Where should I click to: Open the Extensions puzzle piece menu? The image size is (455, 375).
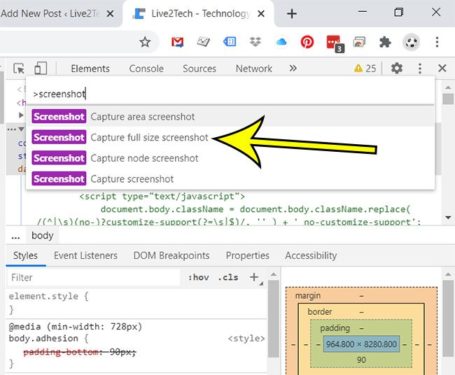385,42
